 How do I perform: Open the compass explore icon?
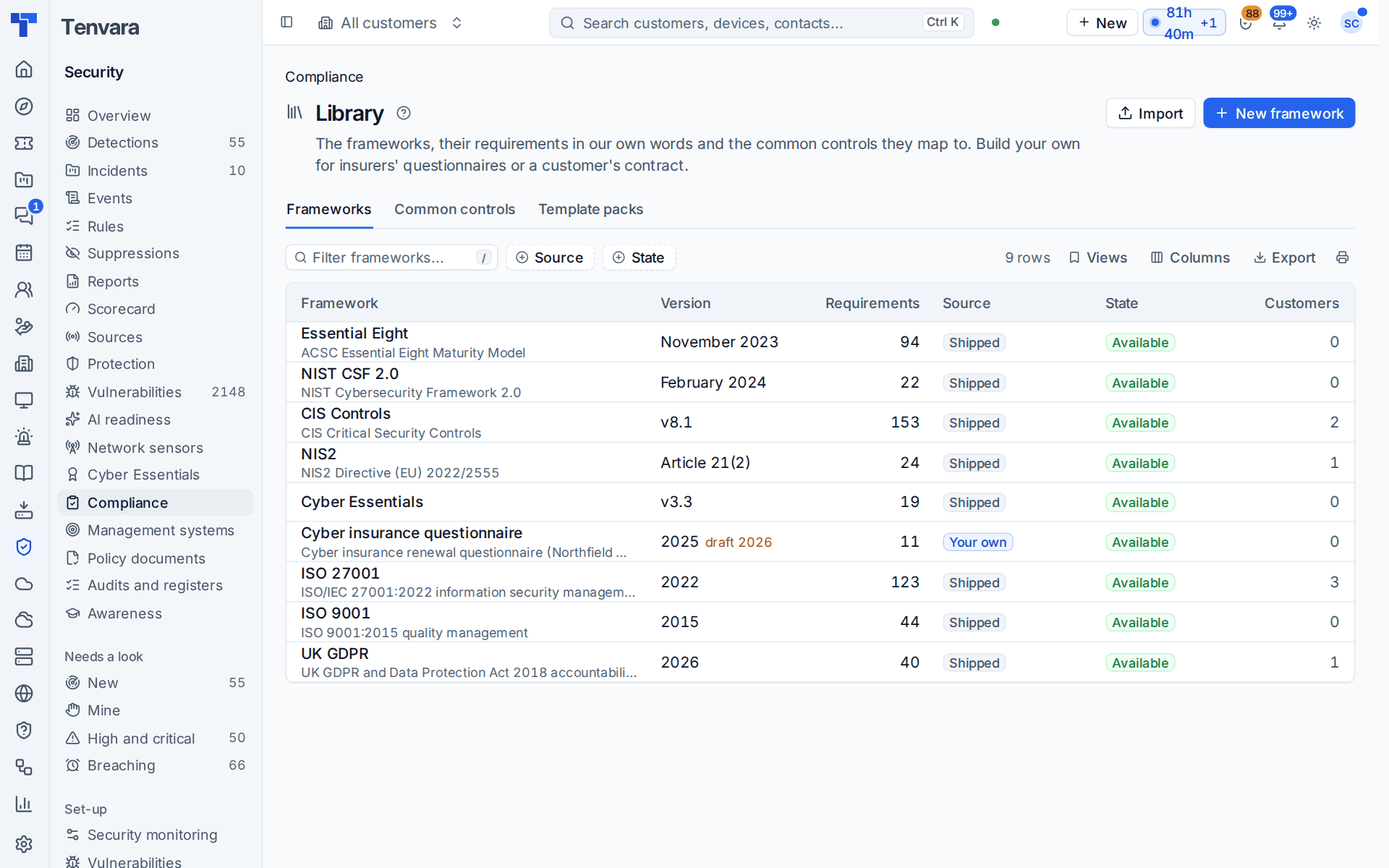(x=24, y=106)
